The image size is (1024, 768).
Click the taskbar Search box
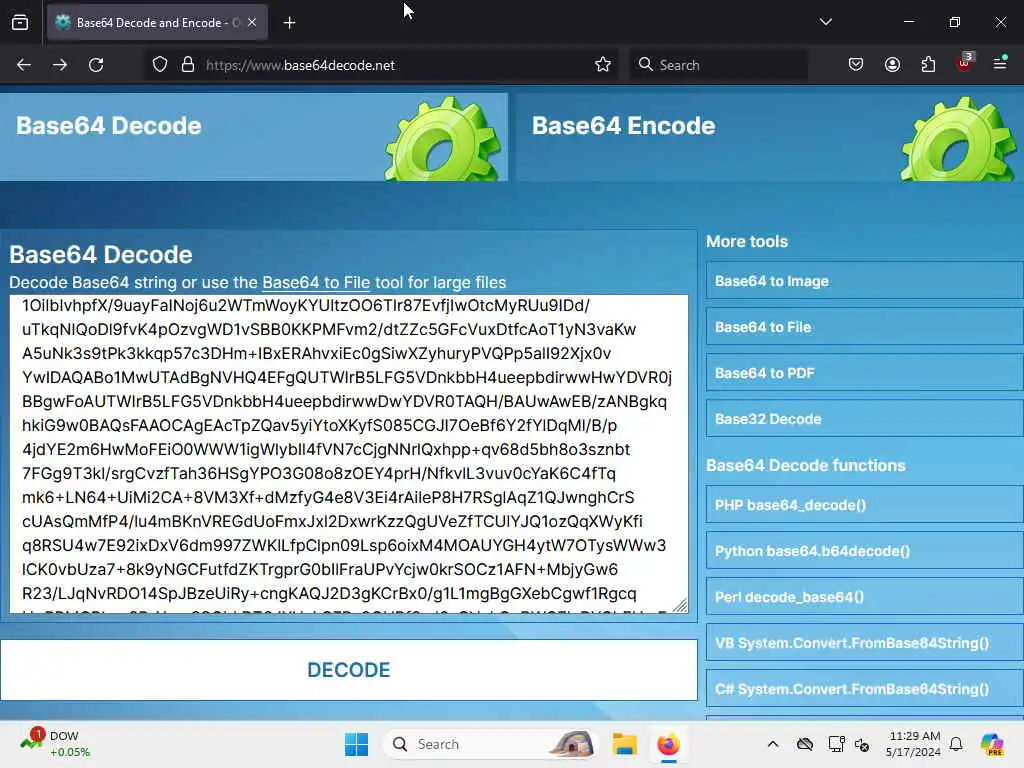(491, 744)
